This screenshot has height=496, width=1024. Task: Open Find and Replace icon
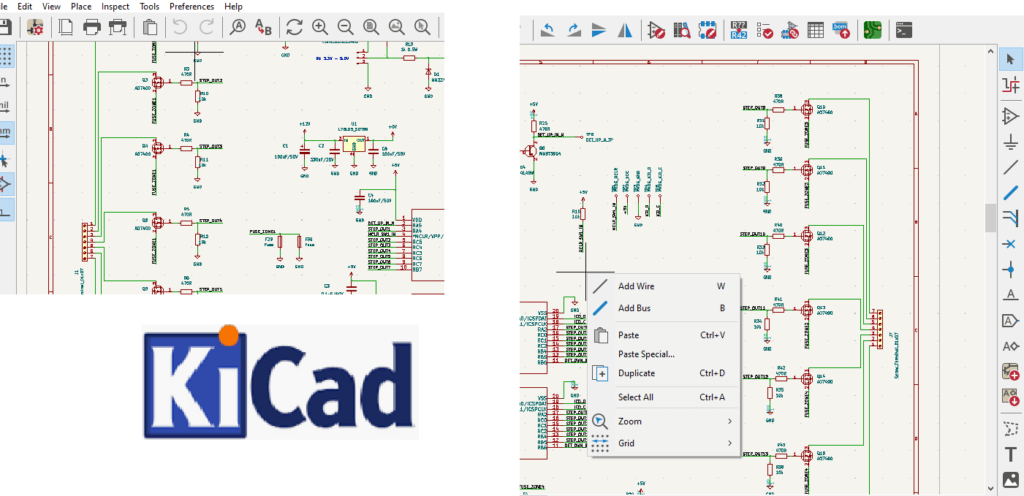tap(263, 27)
